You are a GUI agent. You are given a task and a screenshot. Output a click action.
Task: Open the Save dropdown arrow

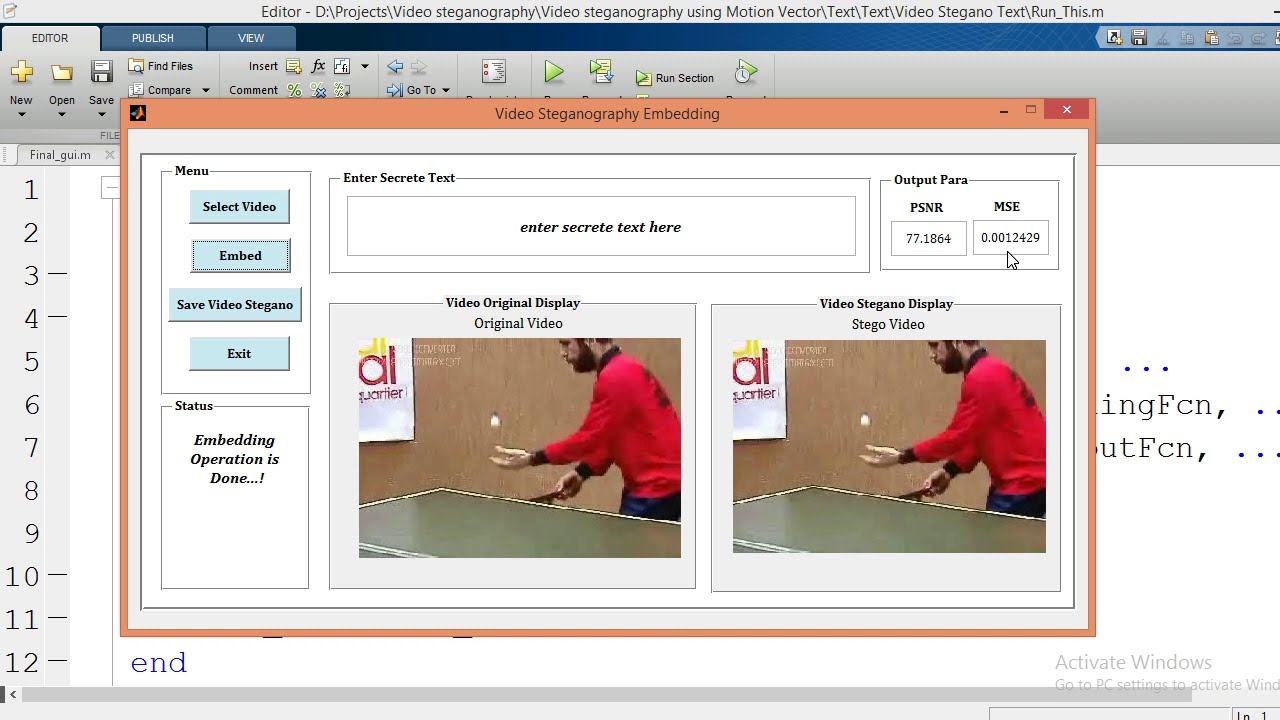[101, 114]
